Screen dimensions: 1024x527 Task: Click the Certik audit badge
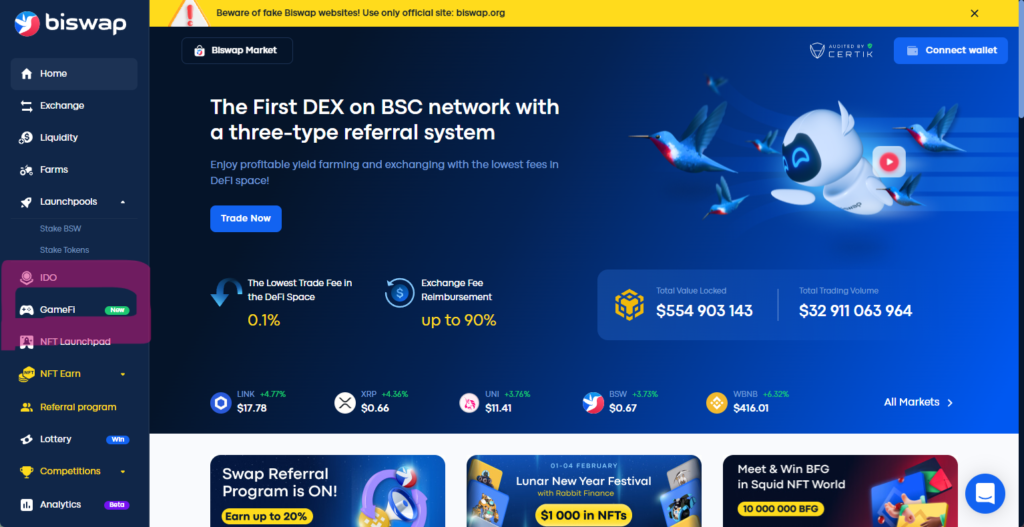point(841,50)
